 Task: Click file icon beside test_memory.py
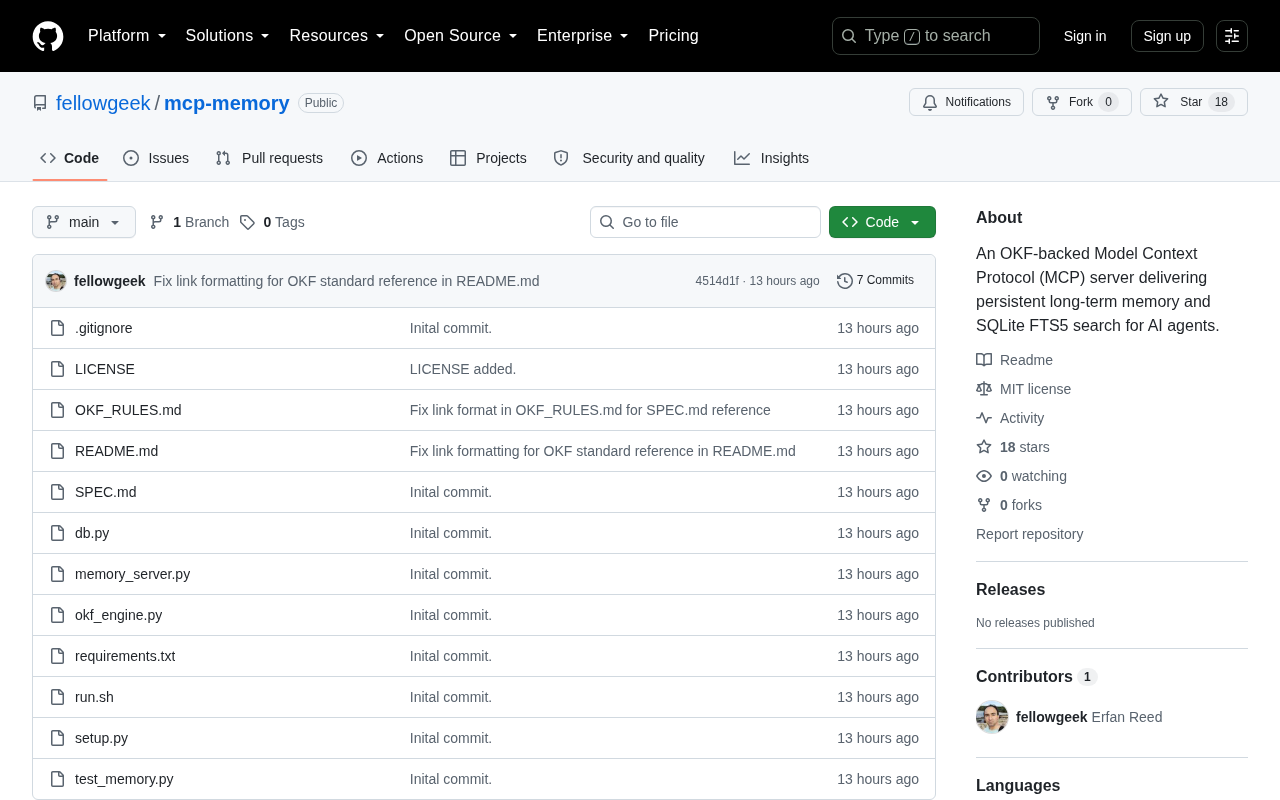(58, 779)
